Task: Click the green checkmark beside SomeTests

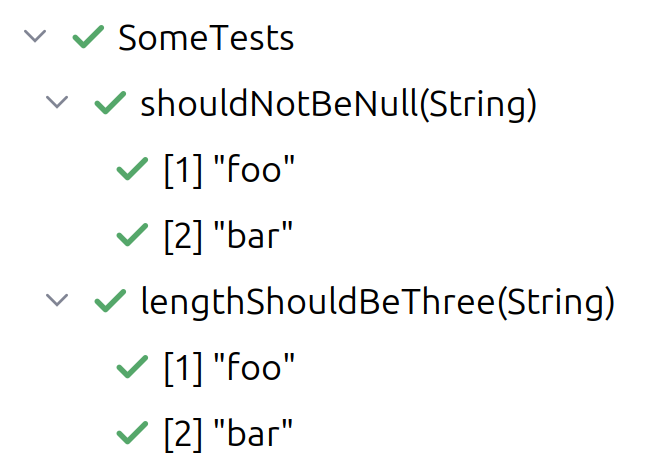Action: coord(89,38)
